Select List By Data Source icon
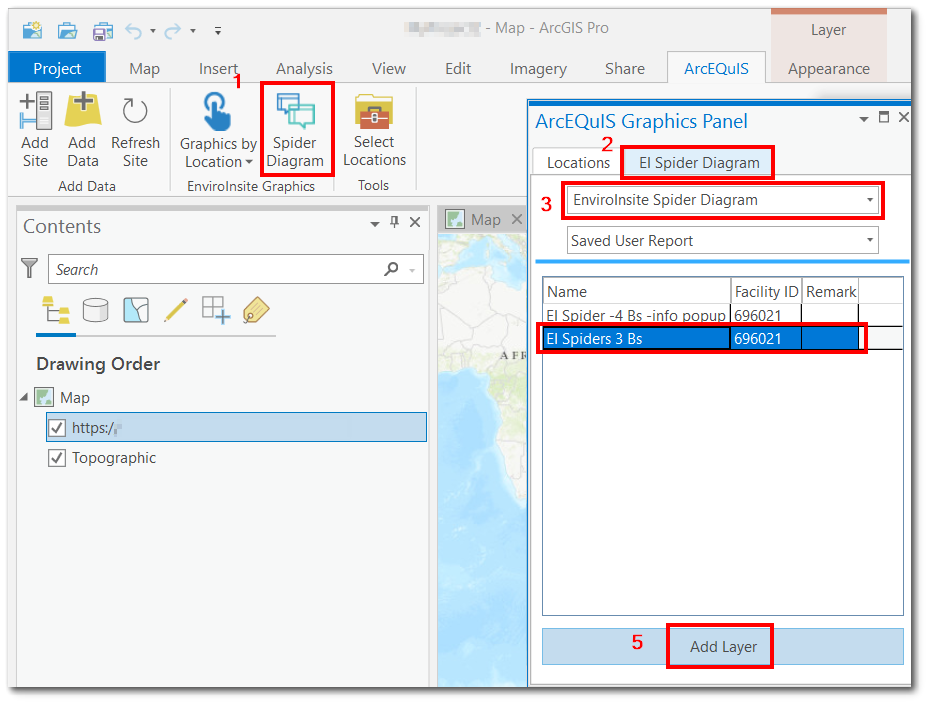This screenshot has height=703, width=927. point(96,310)
